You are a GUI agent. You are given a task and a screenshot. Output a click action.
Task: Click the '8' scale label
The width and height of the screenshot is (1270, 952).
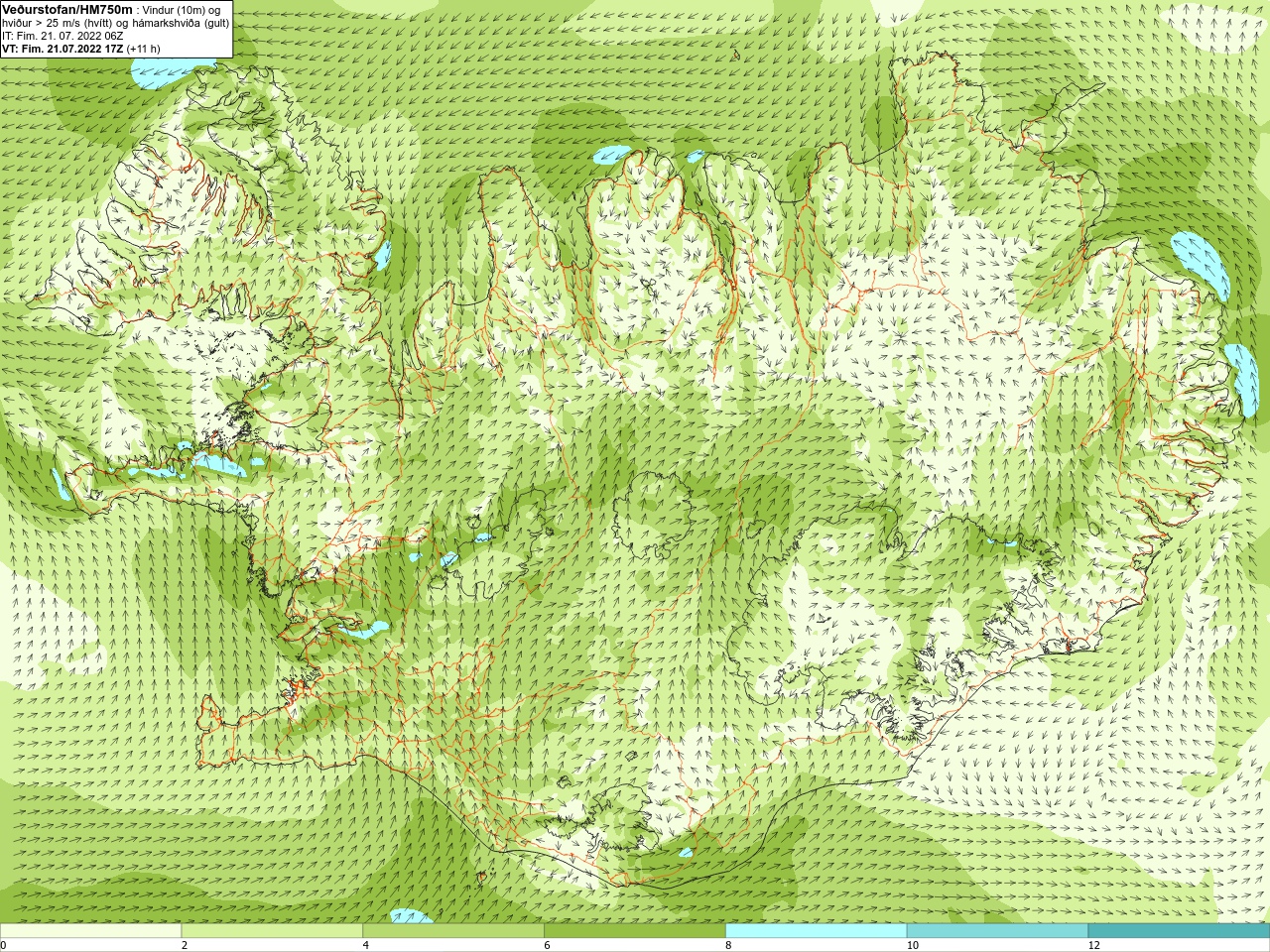(x=728, y=945)
